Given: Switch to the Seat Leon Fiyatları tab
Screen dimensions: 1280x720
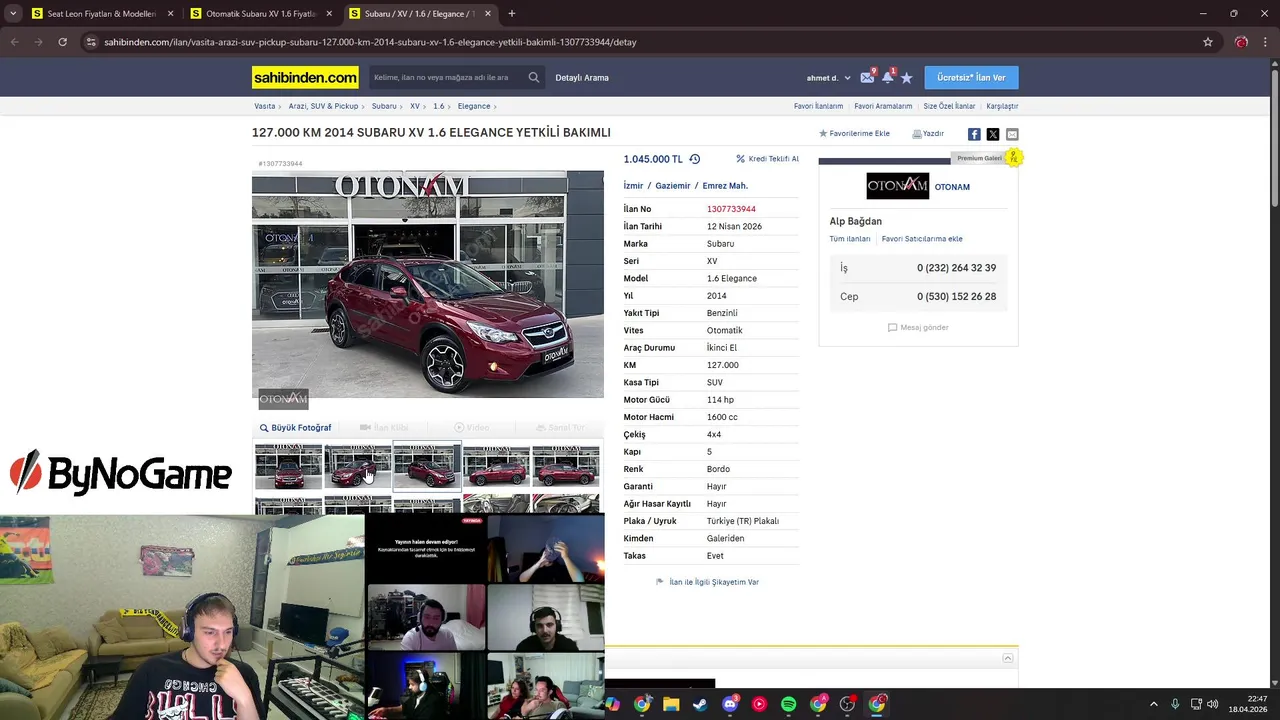Looking at the screenshot, I should tap(101, 14).
